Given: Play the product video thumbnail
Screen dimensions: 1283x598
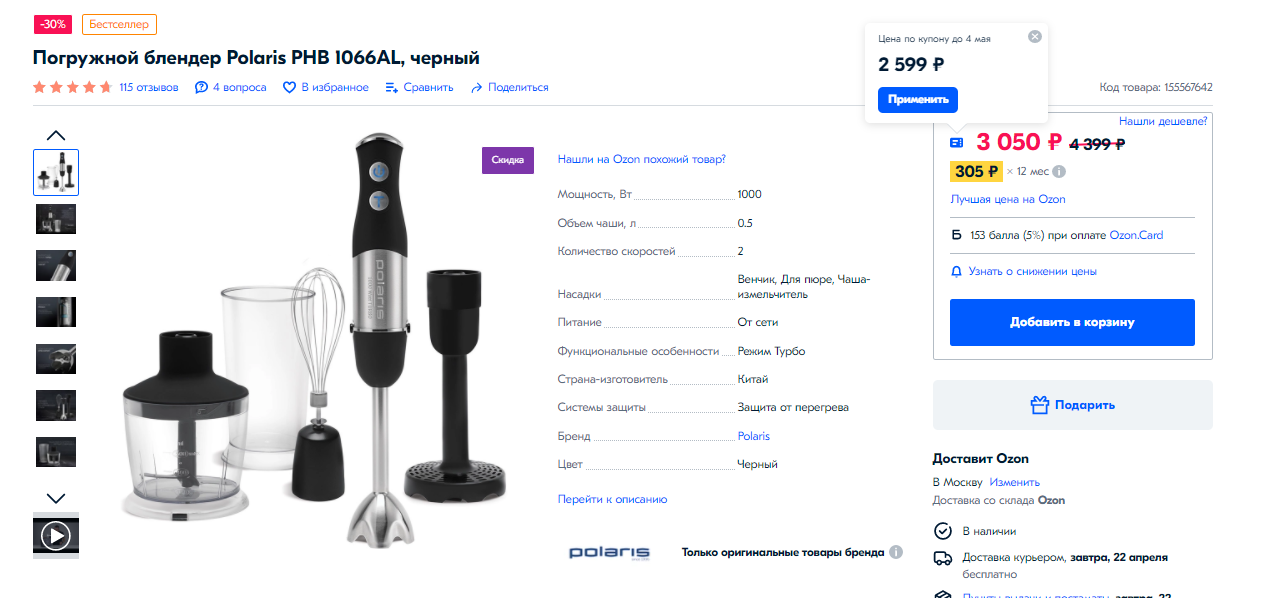Looking at the screenshot, I should 56,537.
